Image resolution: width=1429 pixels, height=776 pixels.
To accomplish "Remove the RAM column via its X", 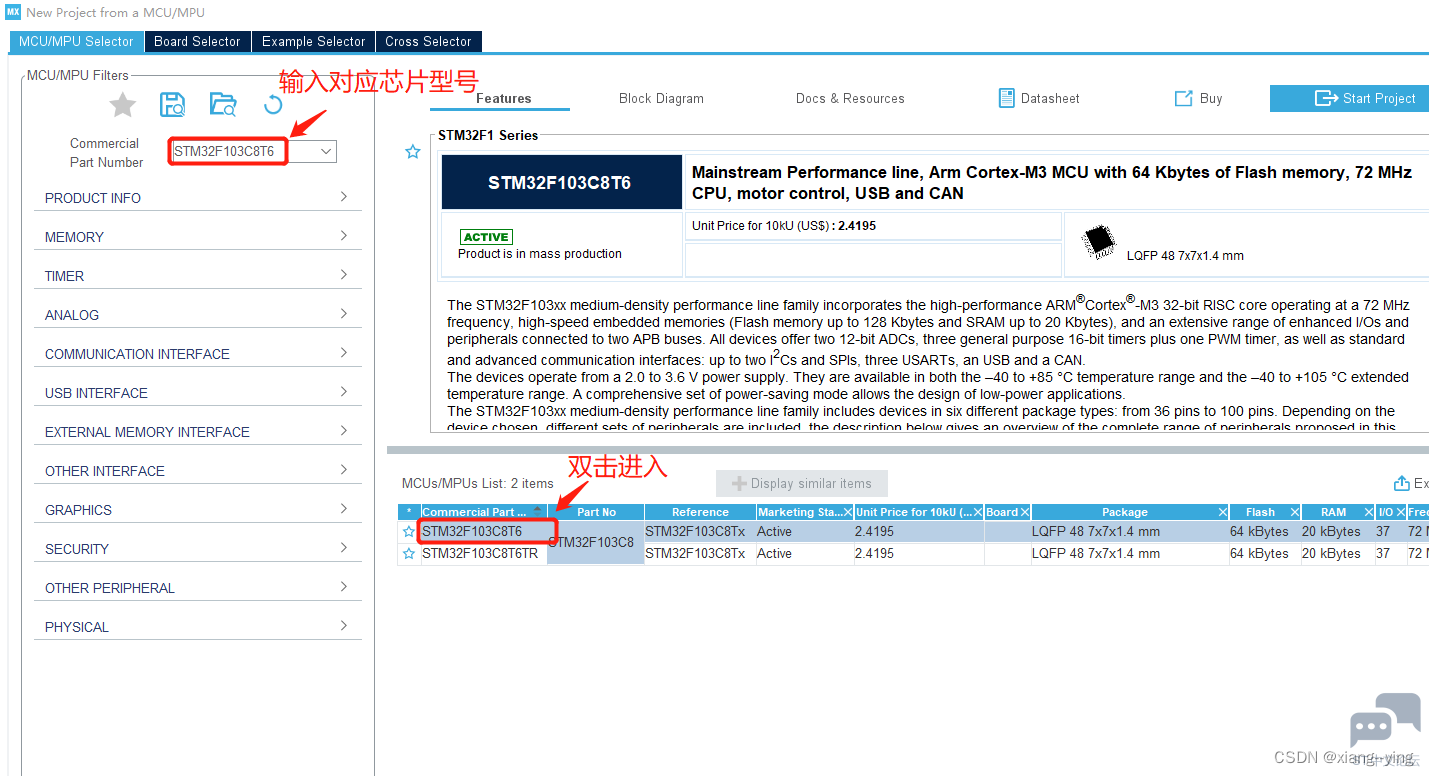I will point(1368,512).
